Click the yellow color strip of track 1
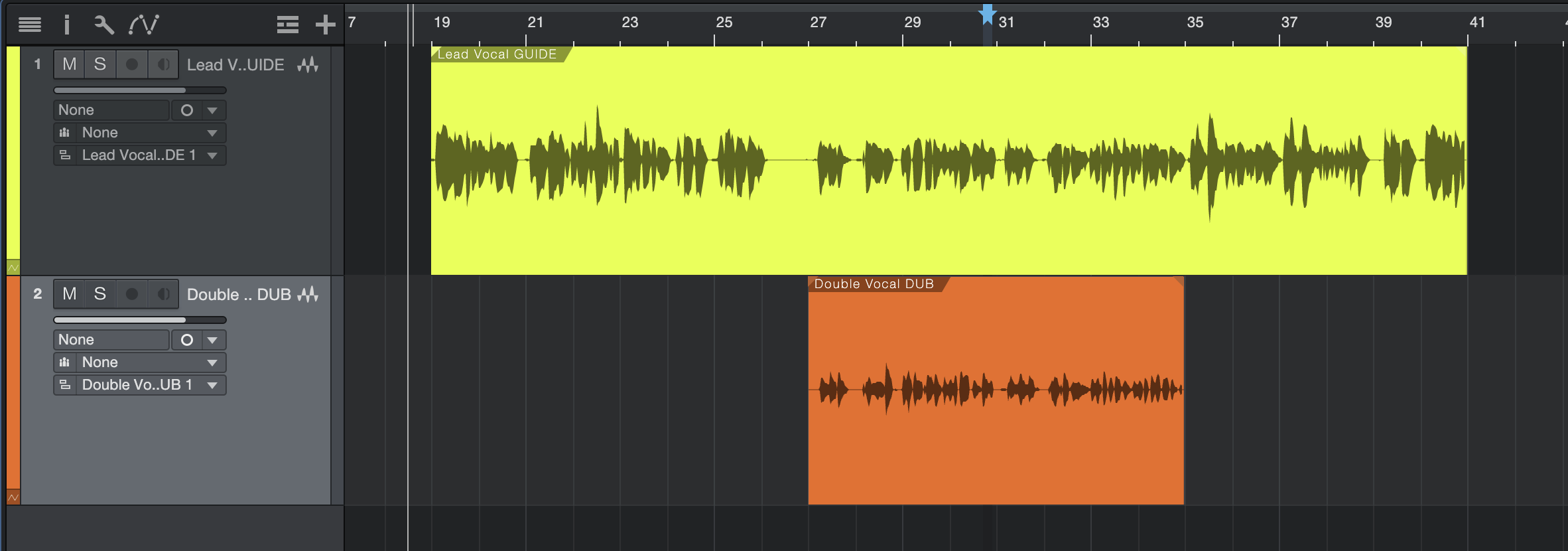 tap(13, 153)
